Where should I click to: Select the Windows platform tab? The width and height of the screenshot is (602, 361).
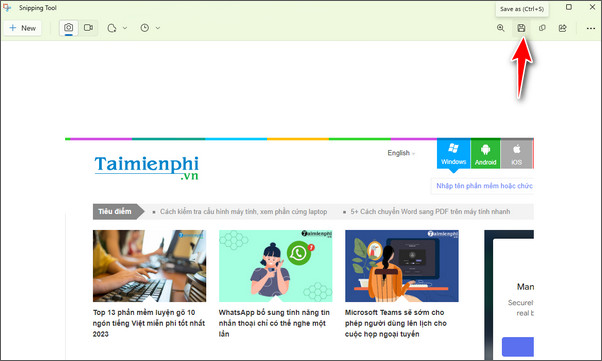453,154
